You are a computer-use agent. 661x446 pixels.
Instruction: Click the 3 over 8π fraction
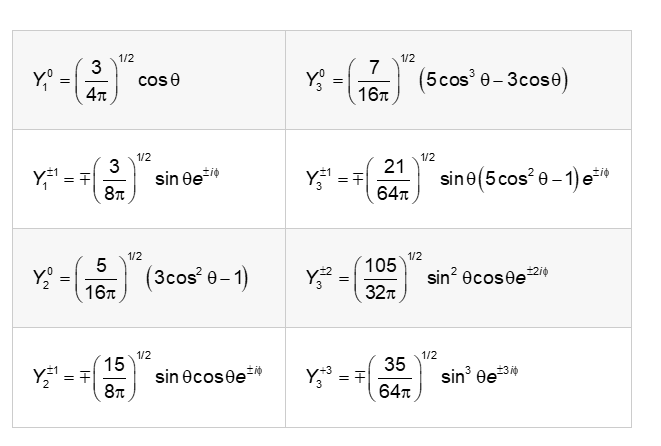pos(113,178)
